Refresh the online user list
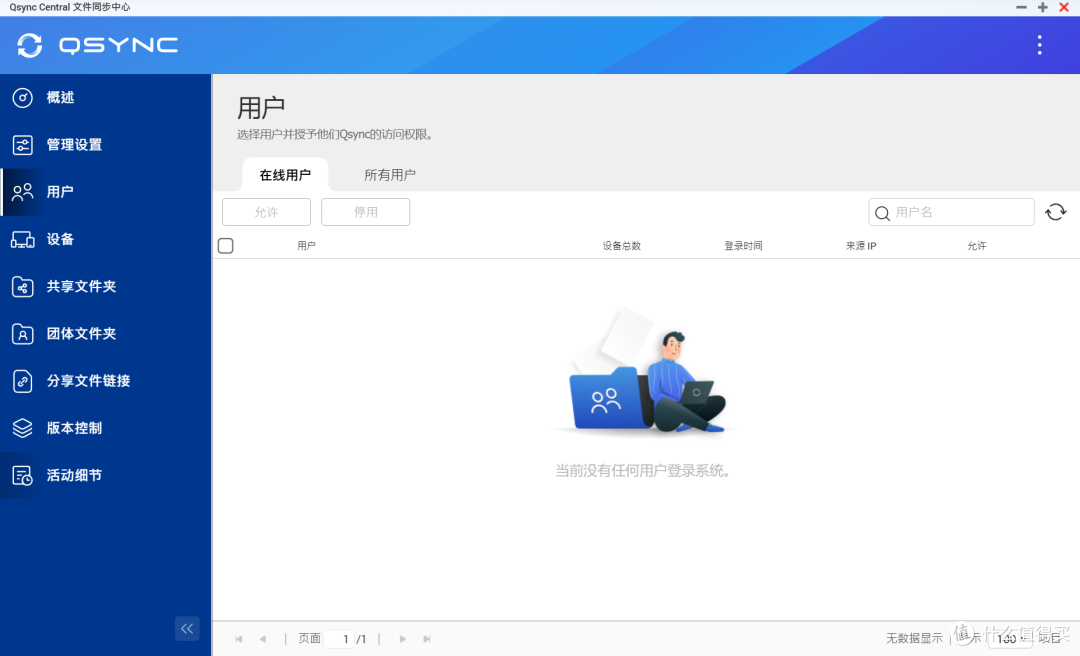This screenshot has width=1080, height=656. pos(1055,212)
